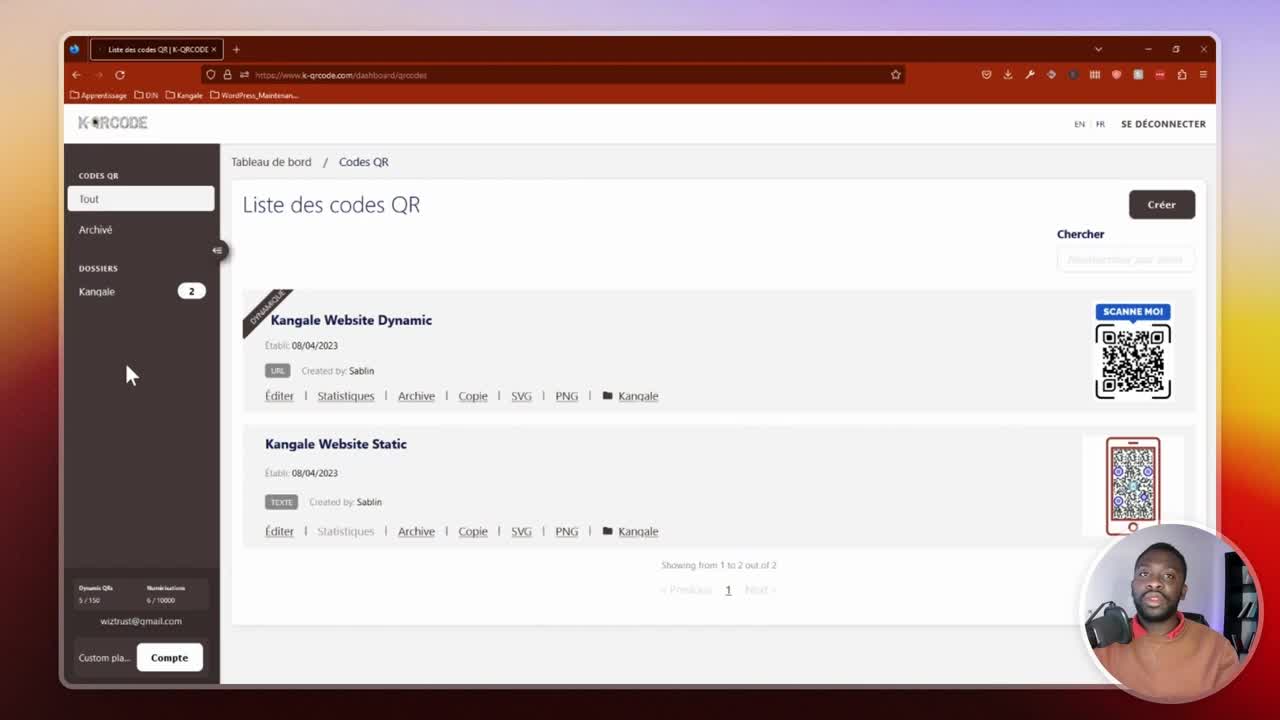Click SE DÉCONNECTER to log out
1280x720 pixels.
pyautogui.click(x=1163, y=124)
